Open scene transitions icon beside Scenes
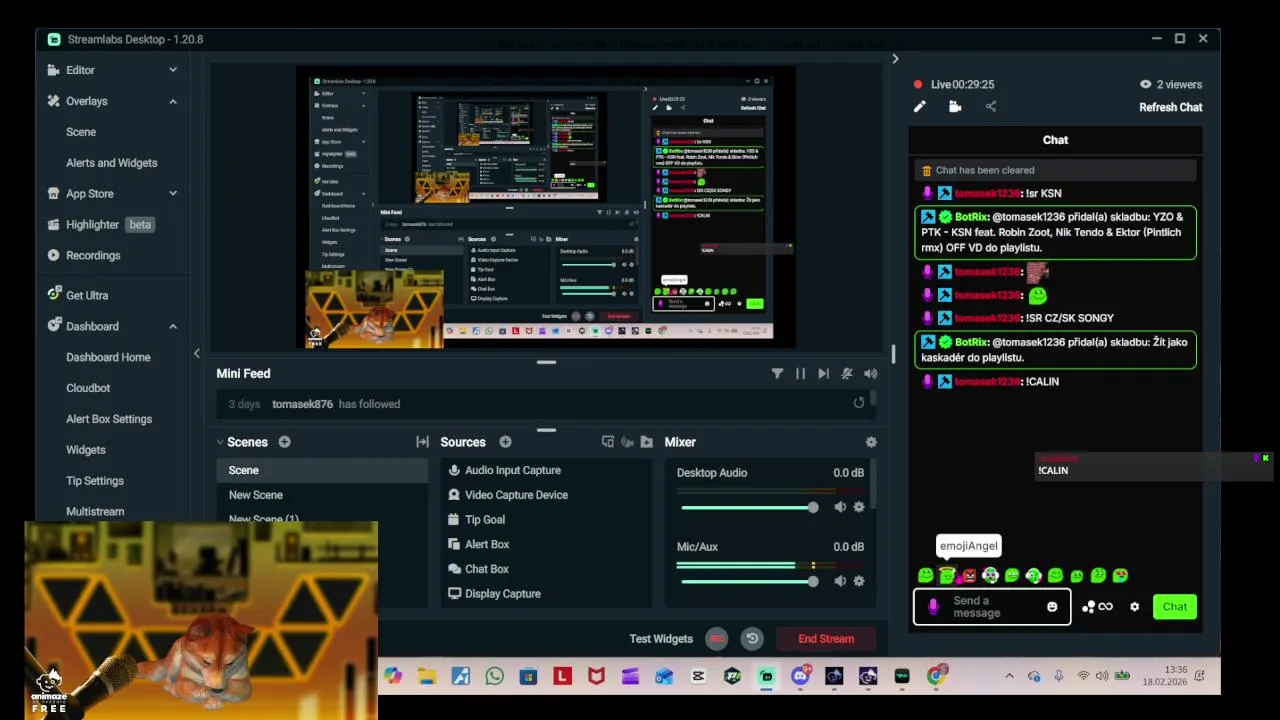Image resolution: width=1280 pixels, height=720 pixels. coord(422,442)
